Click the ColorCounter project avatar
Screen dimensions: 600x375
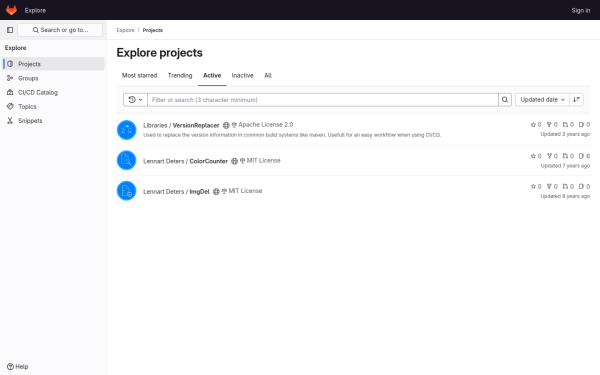click(x=126, y=160)
